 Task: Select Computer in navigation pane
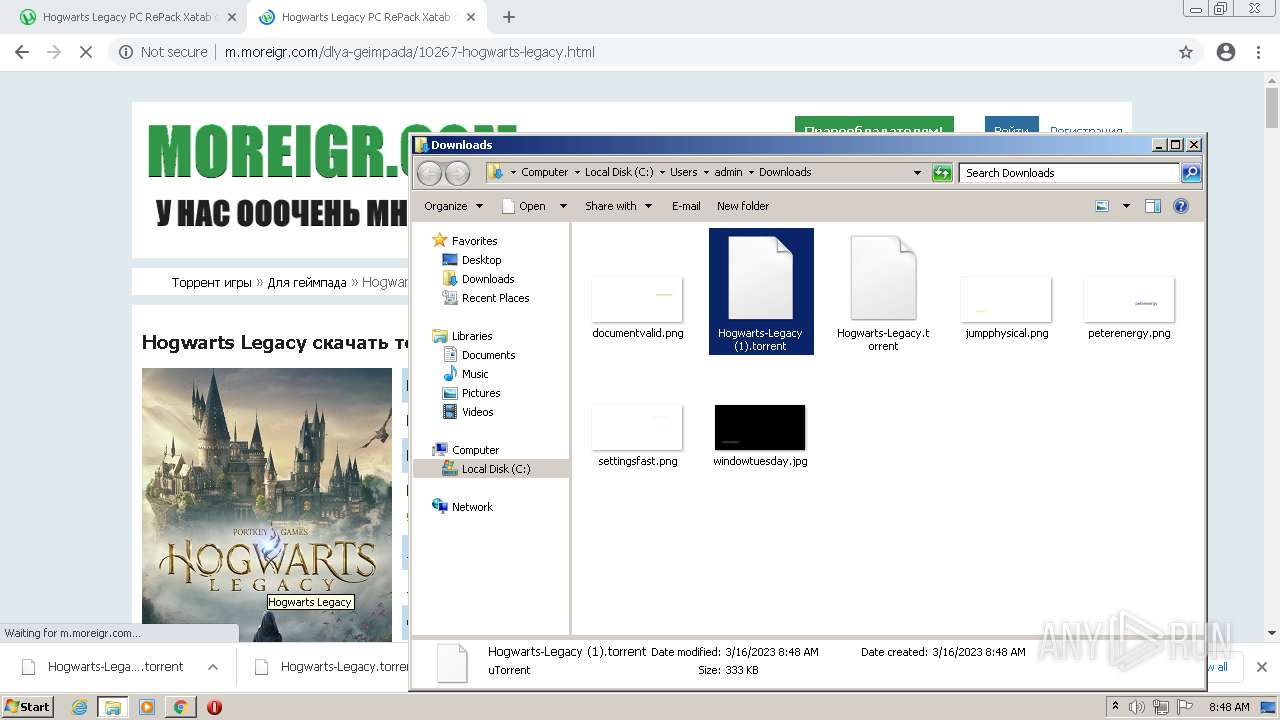(x=475, y=450)
